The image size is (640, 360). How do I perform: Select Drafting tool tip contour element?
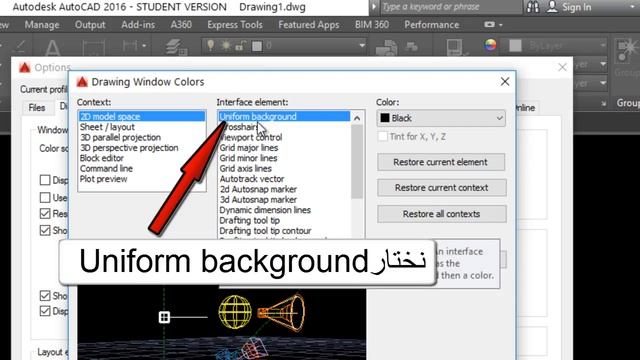pos(265,231)
